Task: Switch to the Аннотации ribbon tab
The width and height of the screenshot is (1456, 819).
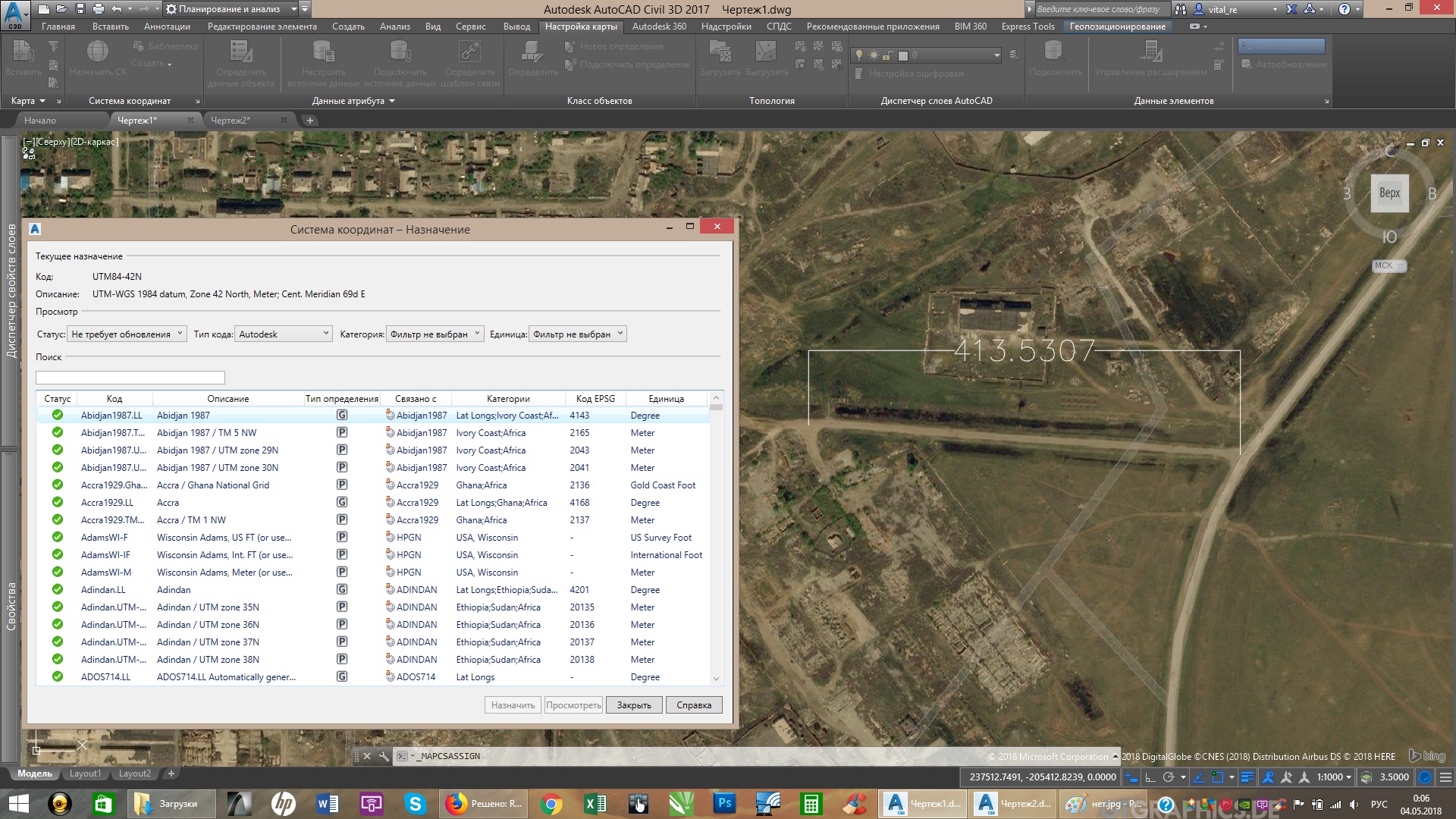Action: (x=167, y=27)
